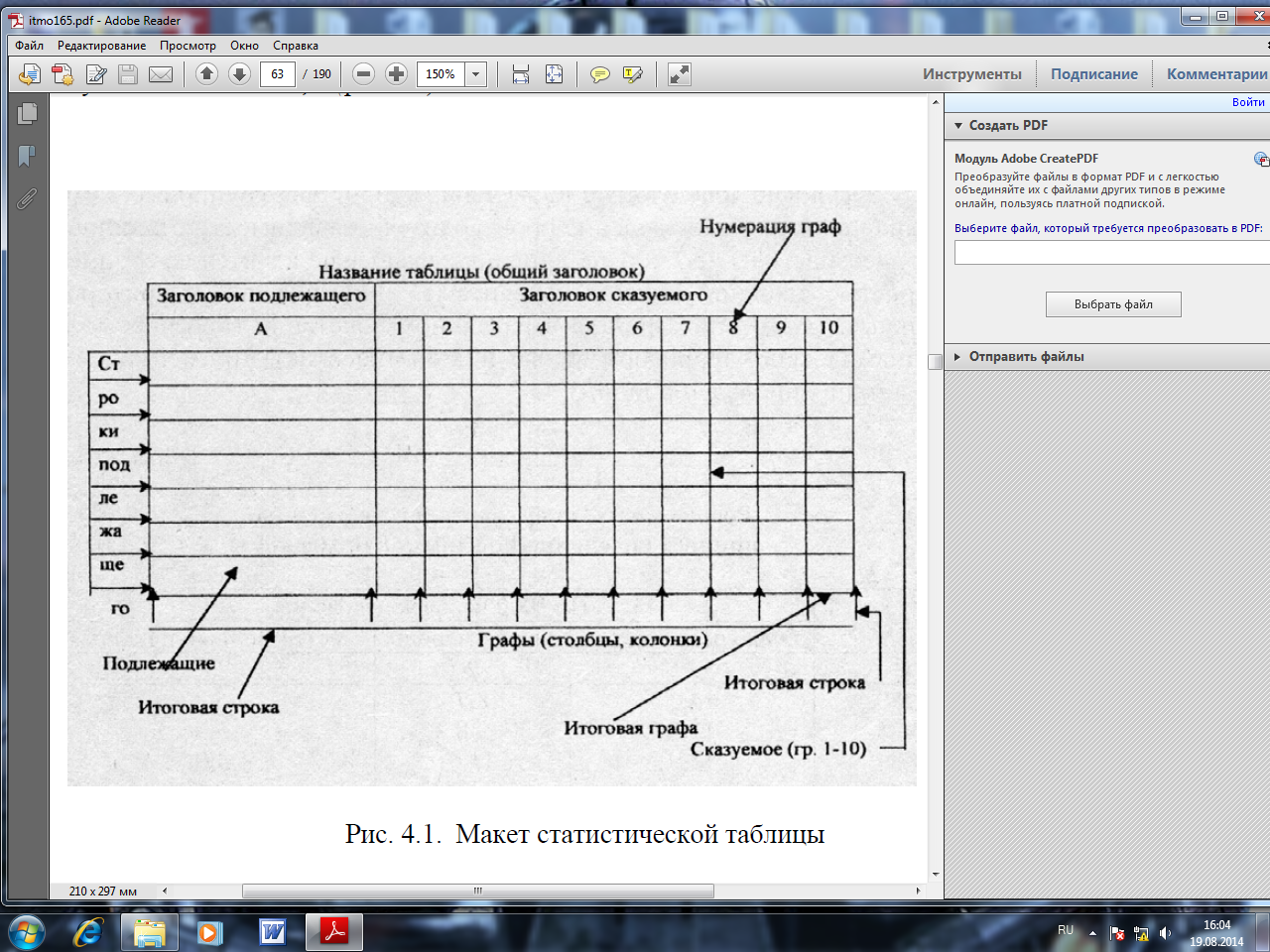Click the page number field showing 63
1270x952 pixels.
coord(278,74)
